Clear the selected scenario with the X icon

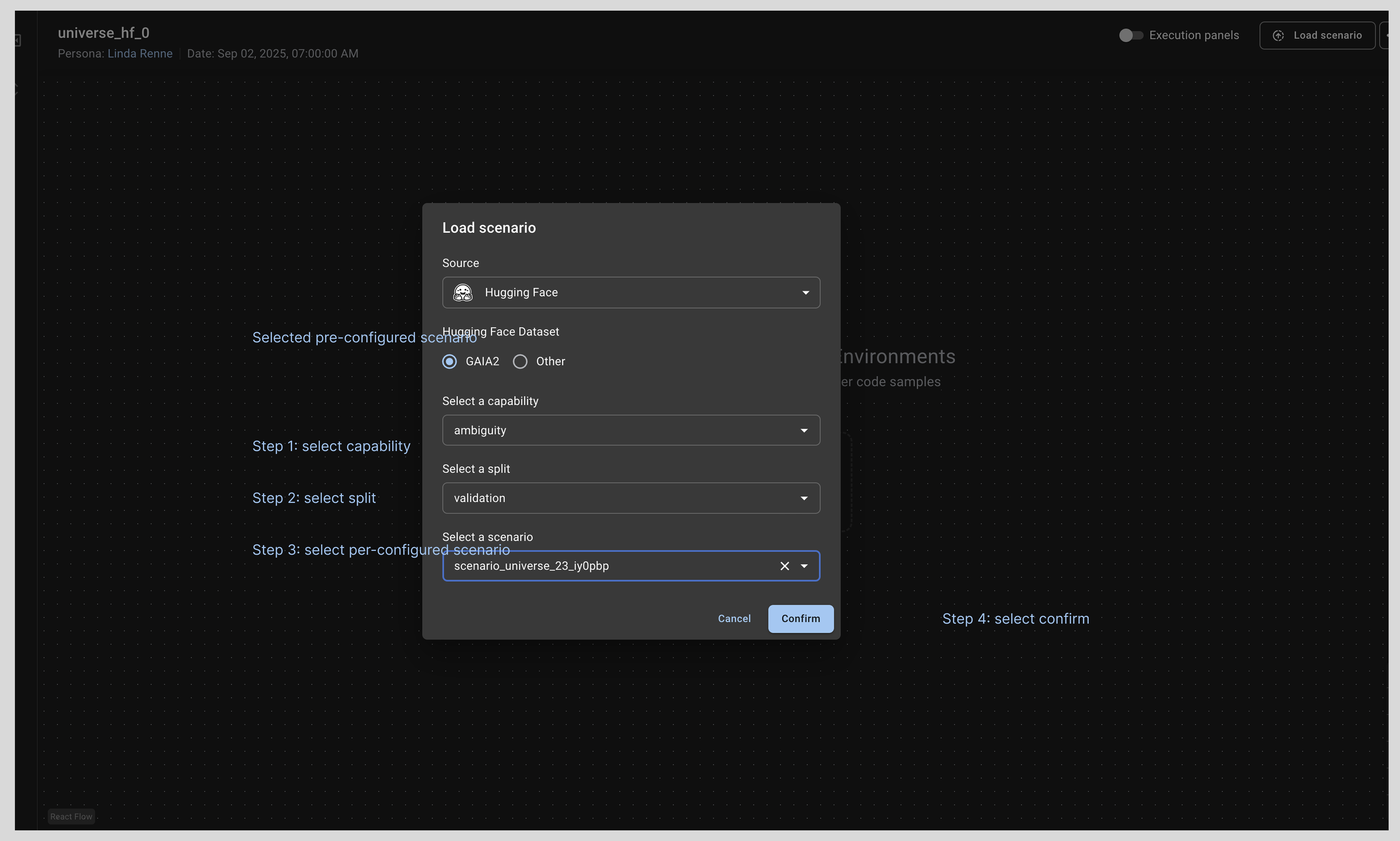pos(785,566)
